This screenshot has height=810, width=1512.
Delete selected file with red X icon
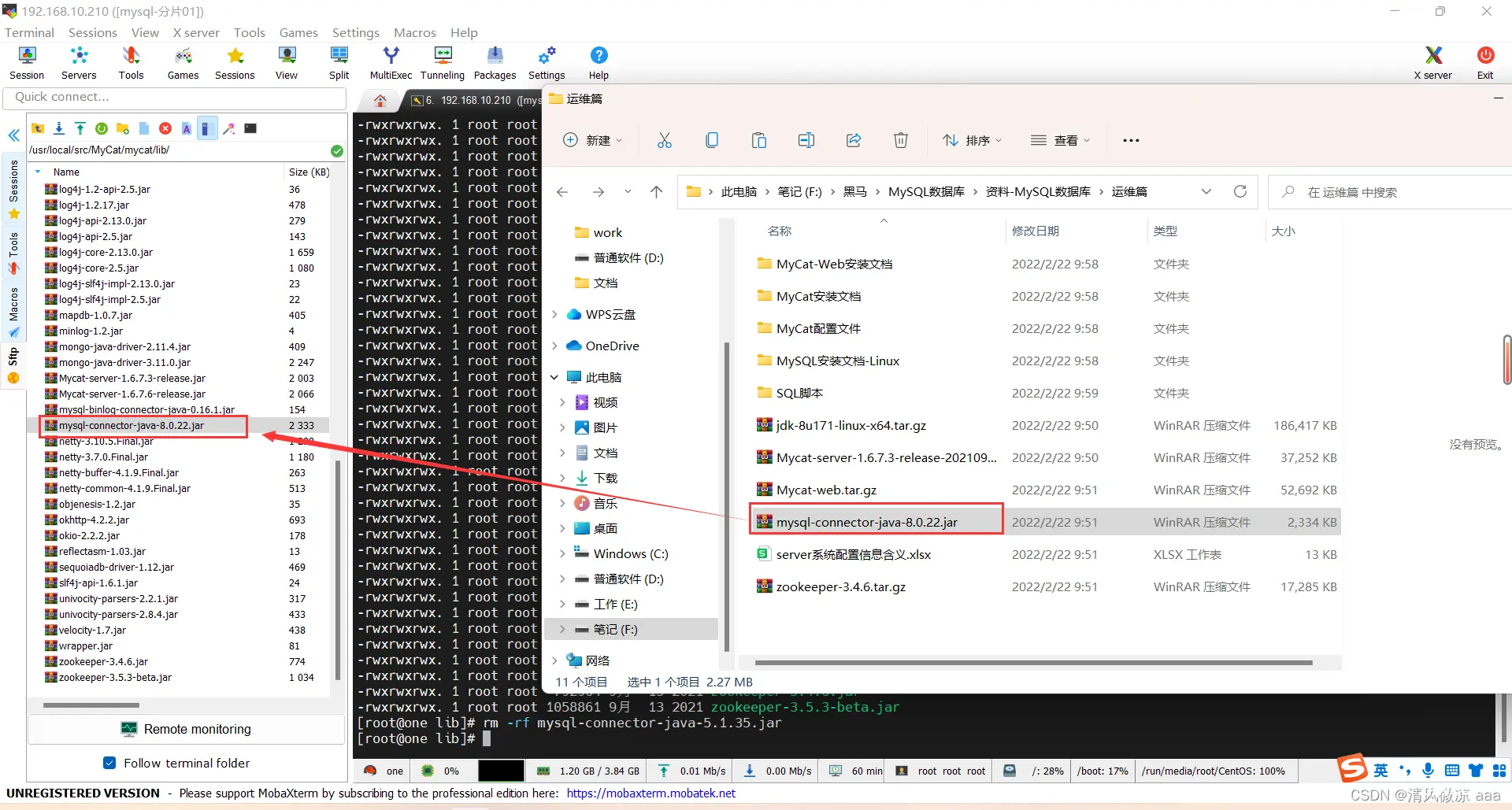(165, 128)
